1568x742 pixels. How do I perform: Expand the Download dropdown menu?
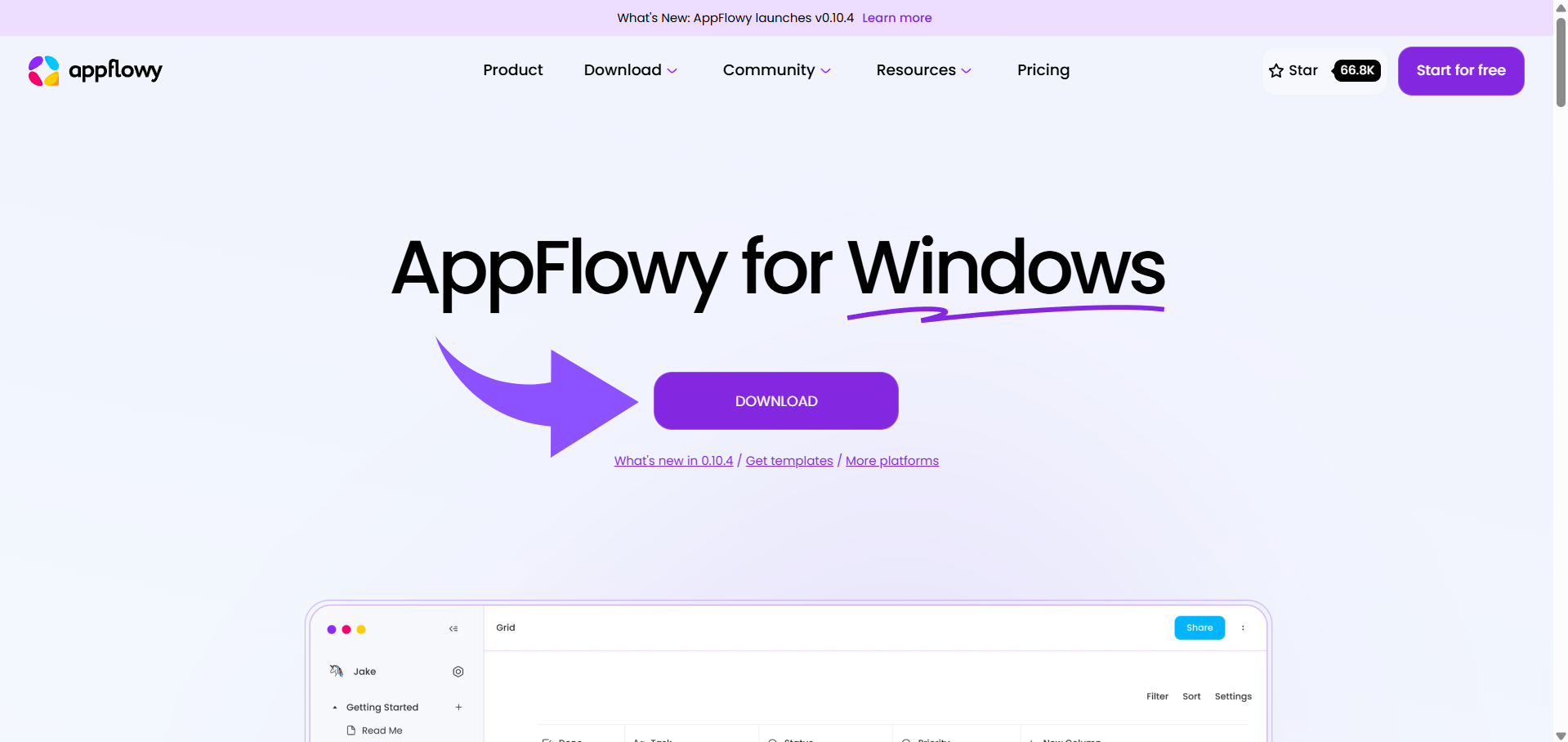pyautogui.click(x=630, y=70)
